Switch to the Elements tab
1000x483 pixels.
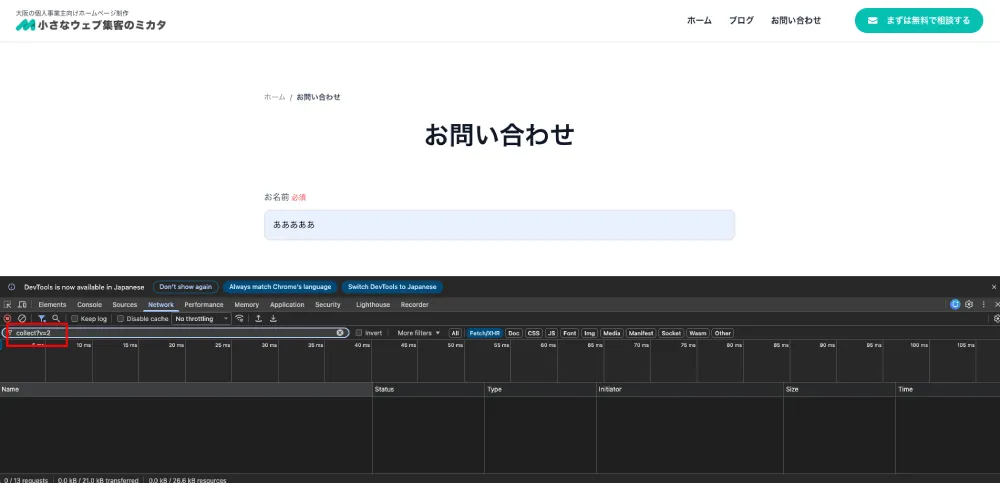(x=52, y=305)
